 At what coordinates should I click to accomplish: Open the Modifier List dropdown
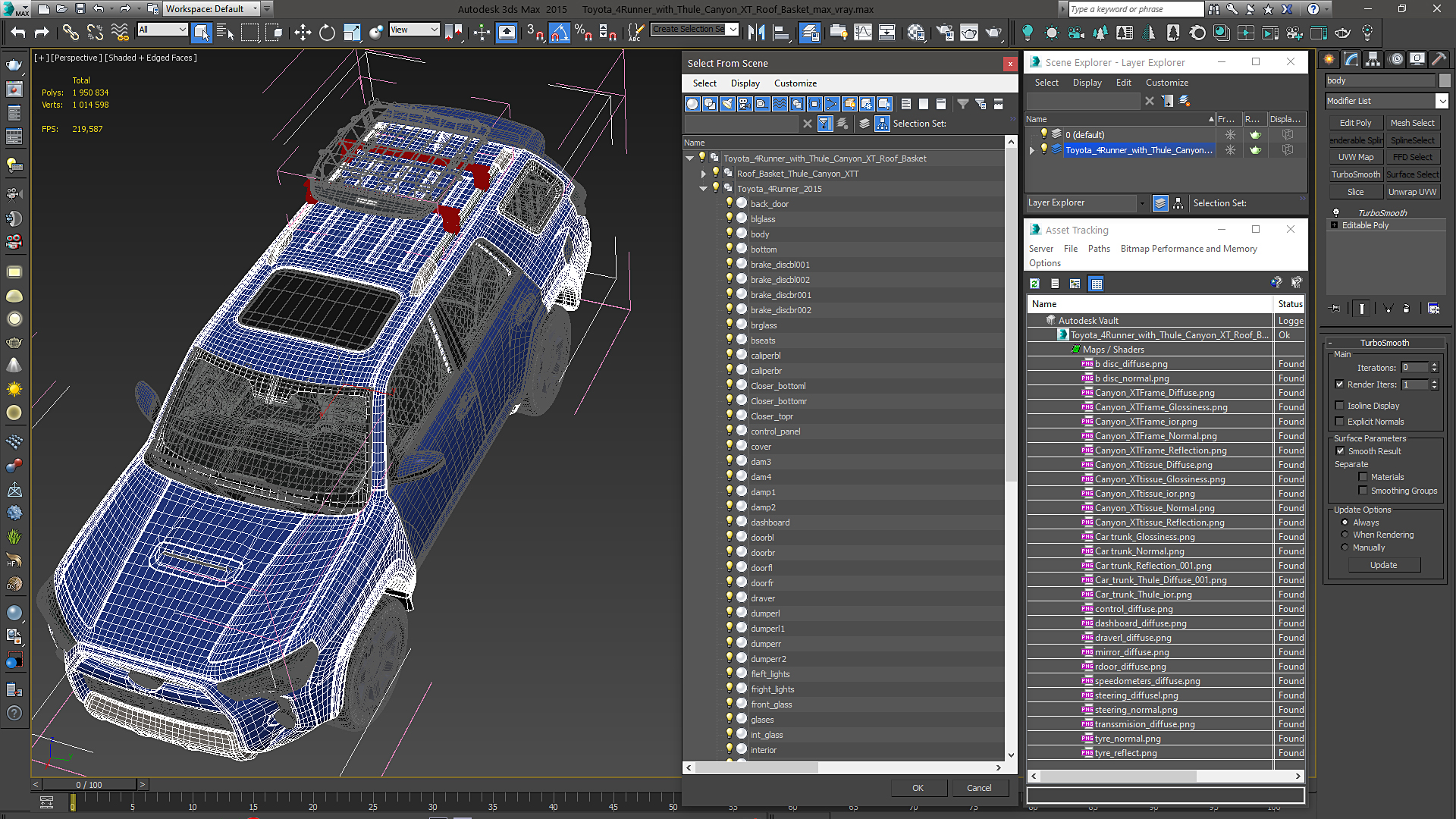pos(1442,101)
